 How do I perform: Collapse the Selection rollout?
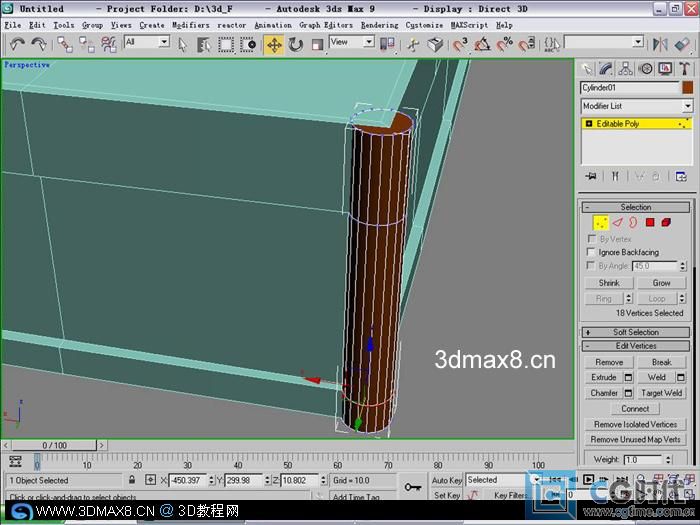pyautogui.click(x=636, y=207)
